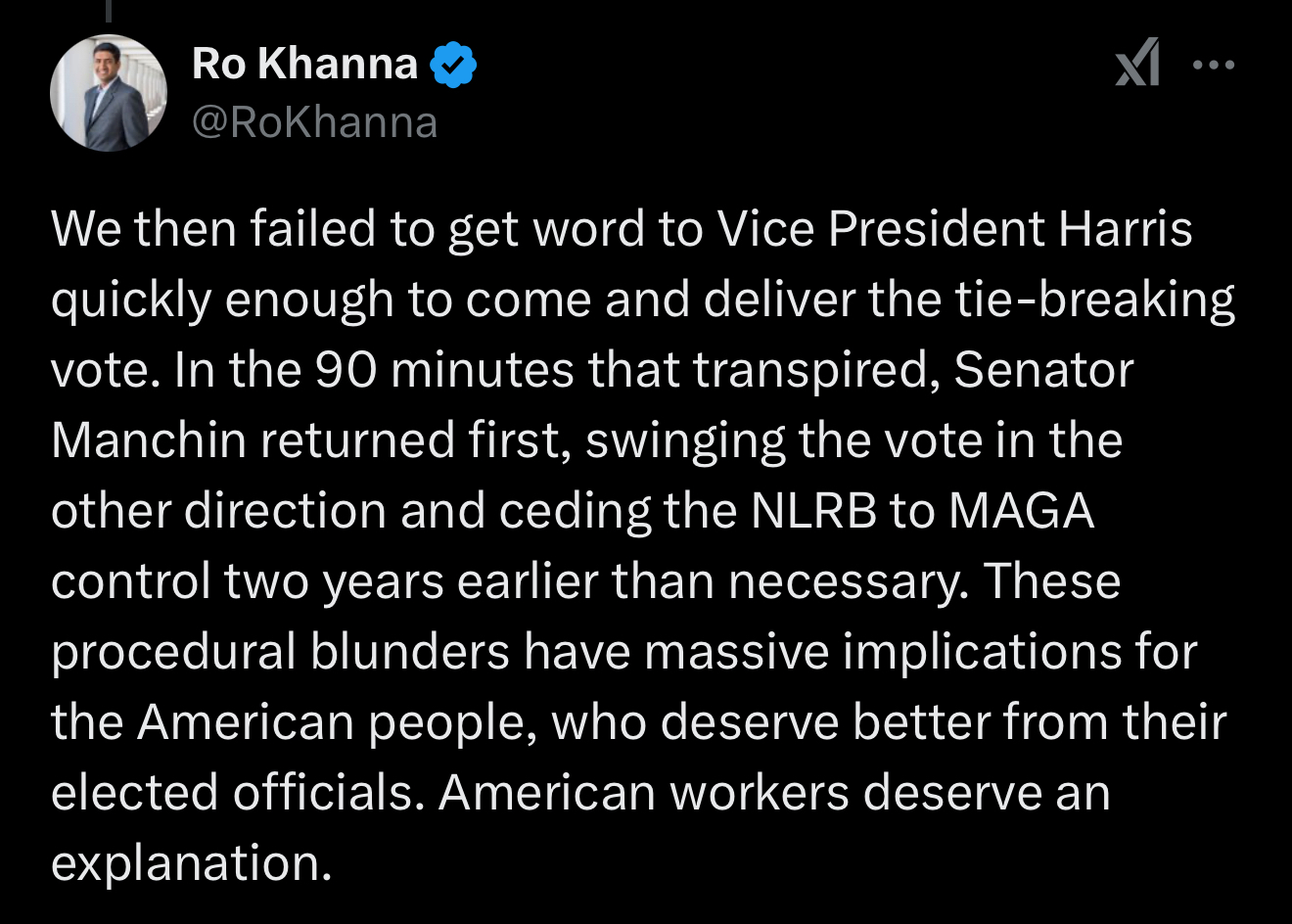This screenshot has height=924, width=1292.
Task: Open the Grok explain-post icon
Action: pyautogui.click(x=1138, y=64)
